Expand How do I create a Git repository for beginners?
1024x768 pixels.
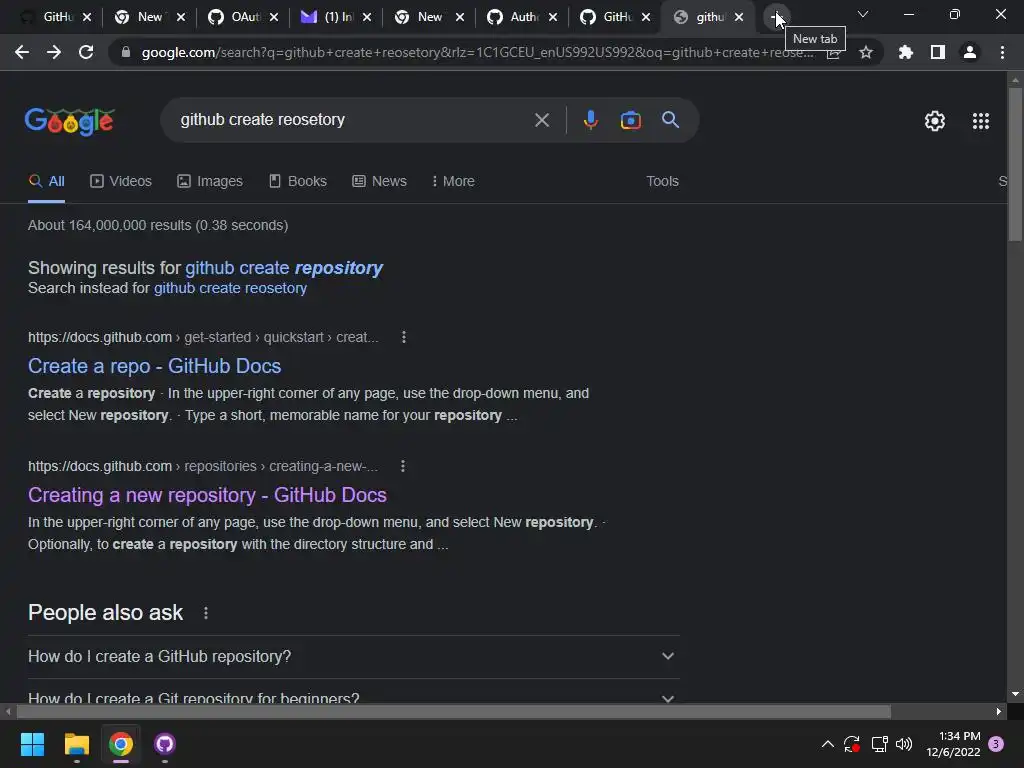(x=353, y=696)
